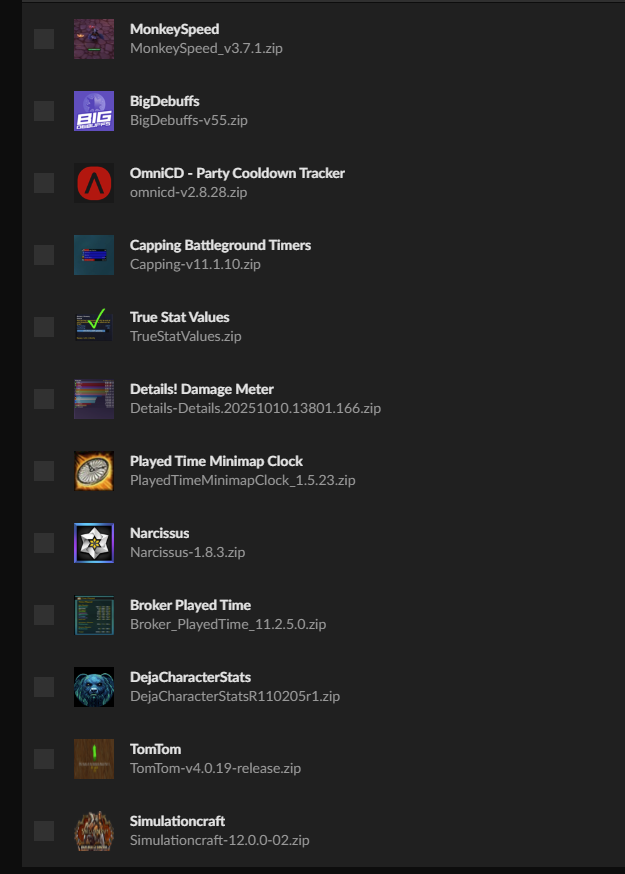Open the BigDebuffs addon title
The height and width of the screenshot is (874, 625).
point(164,101)
